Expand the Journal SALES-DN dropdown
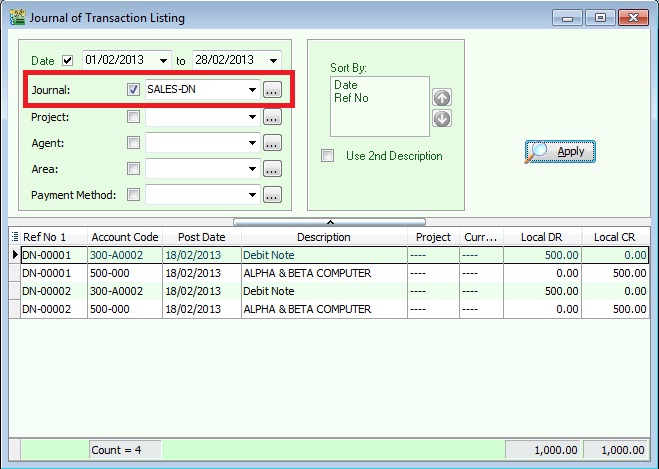The image size is (659, 469). pos(253,90)
